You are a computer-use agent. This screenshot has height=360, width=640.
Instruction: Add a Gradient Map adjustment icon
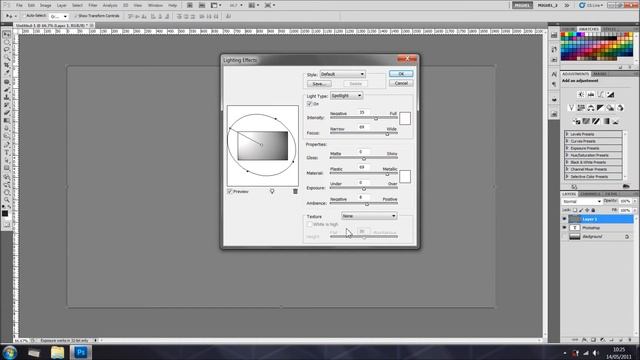[x=606, y=121]
